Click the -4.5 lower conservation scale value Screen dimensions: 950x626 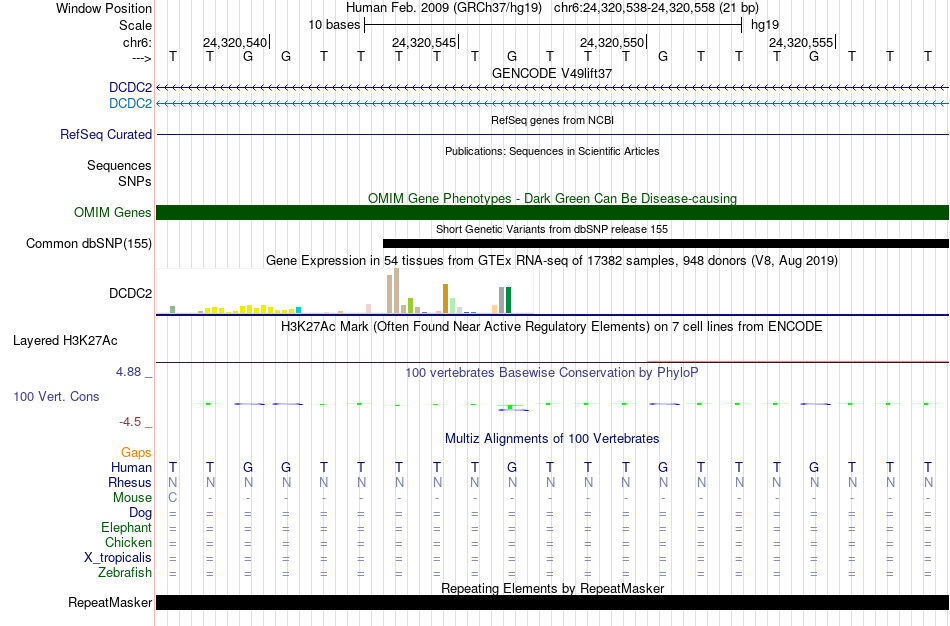[x=130, y=421]
